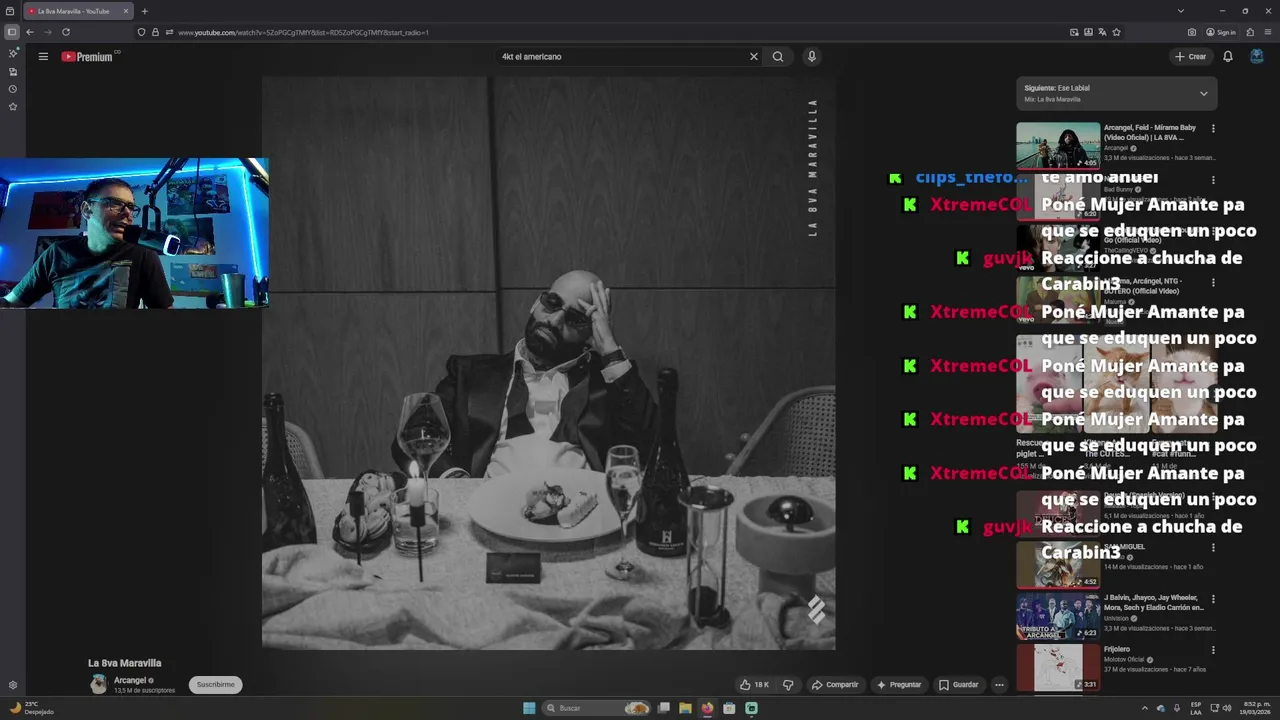Open the extensions puzzle icon
The width and height of the screenshot is (1280, 720).
[1250, 32]
